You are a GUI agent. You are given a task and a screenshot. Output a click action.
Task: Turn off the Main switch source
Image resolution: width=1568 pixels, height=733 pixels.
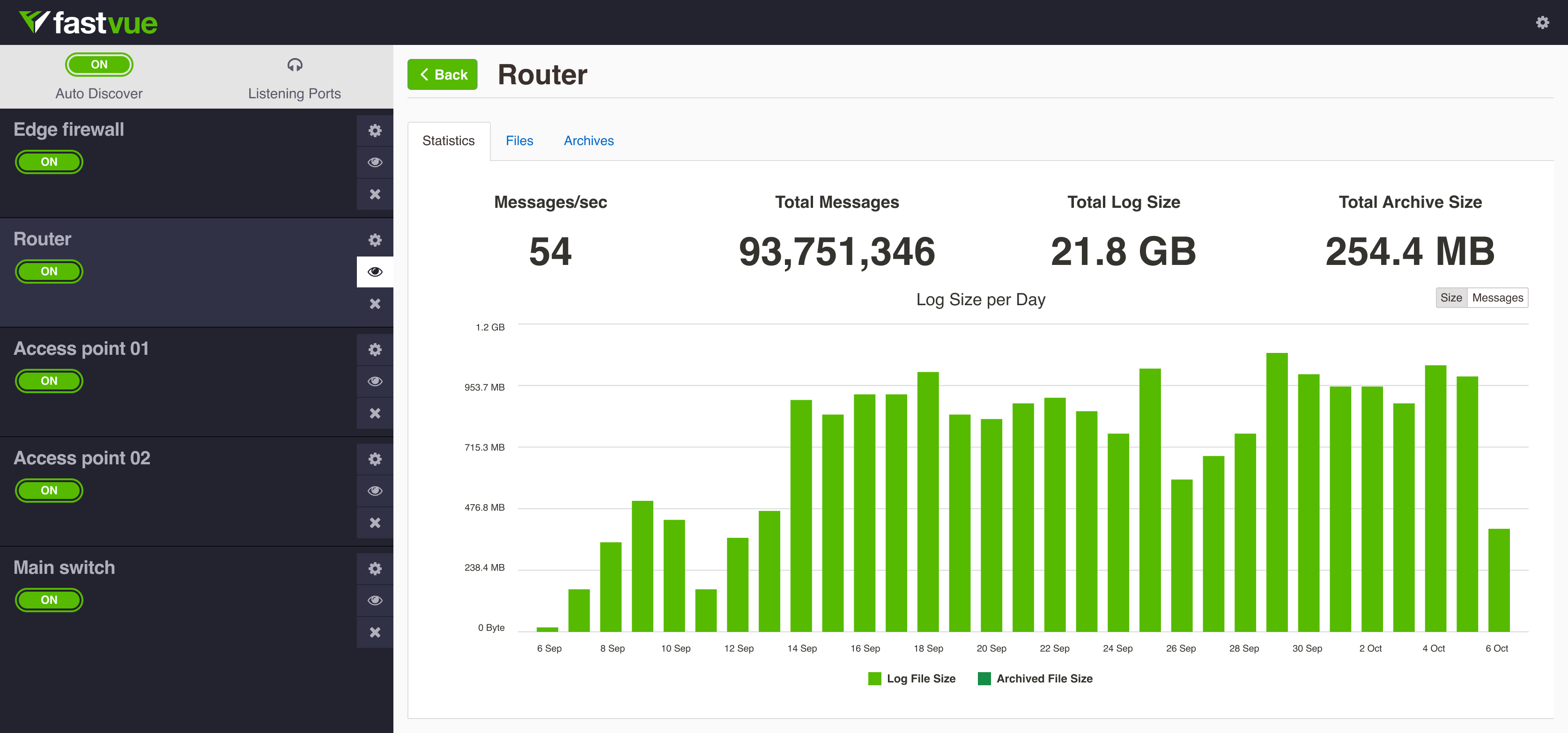pos(49,600)
